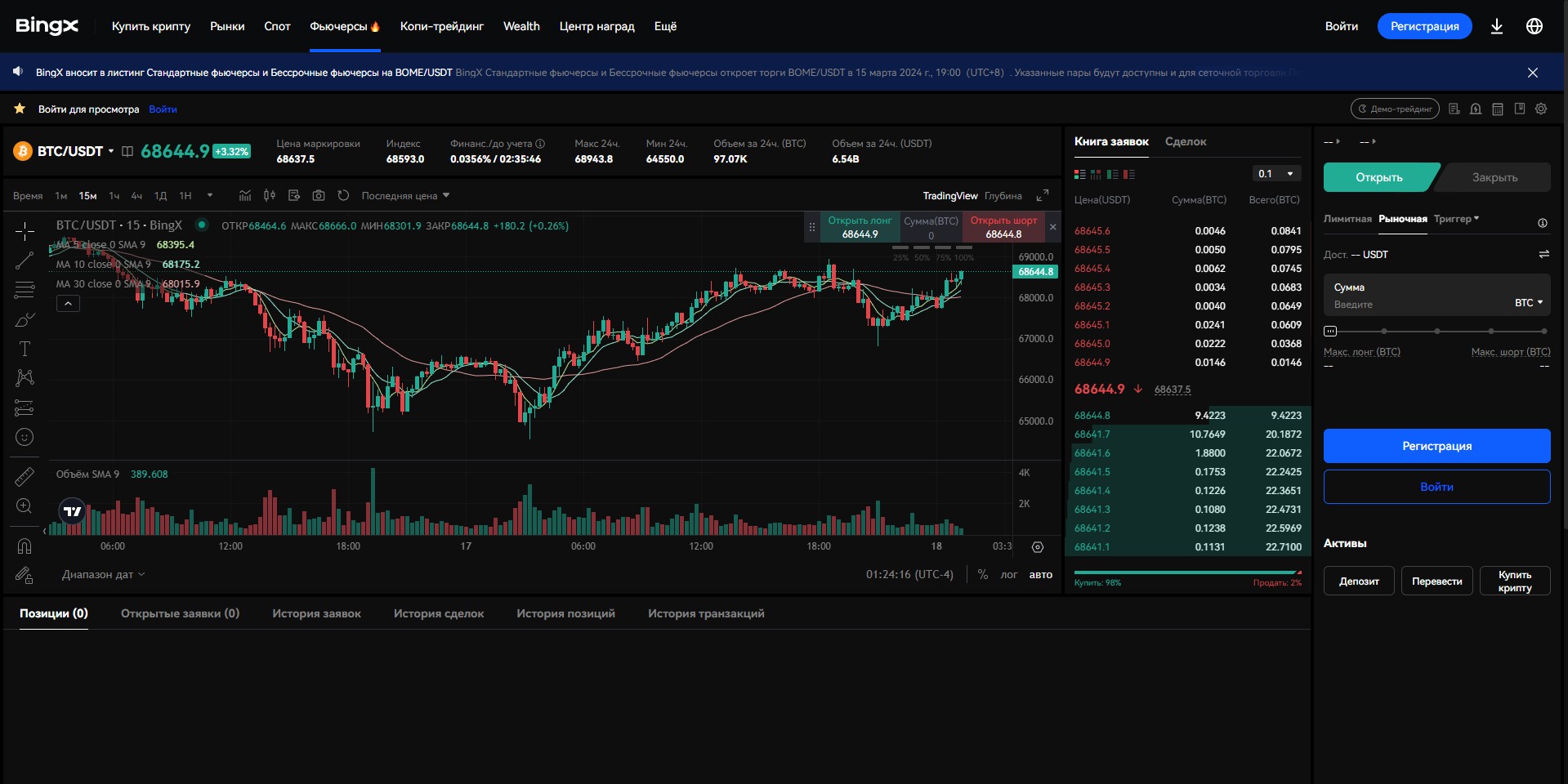Open the Last price dropdown

pos(405,196)
